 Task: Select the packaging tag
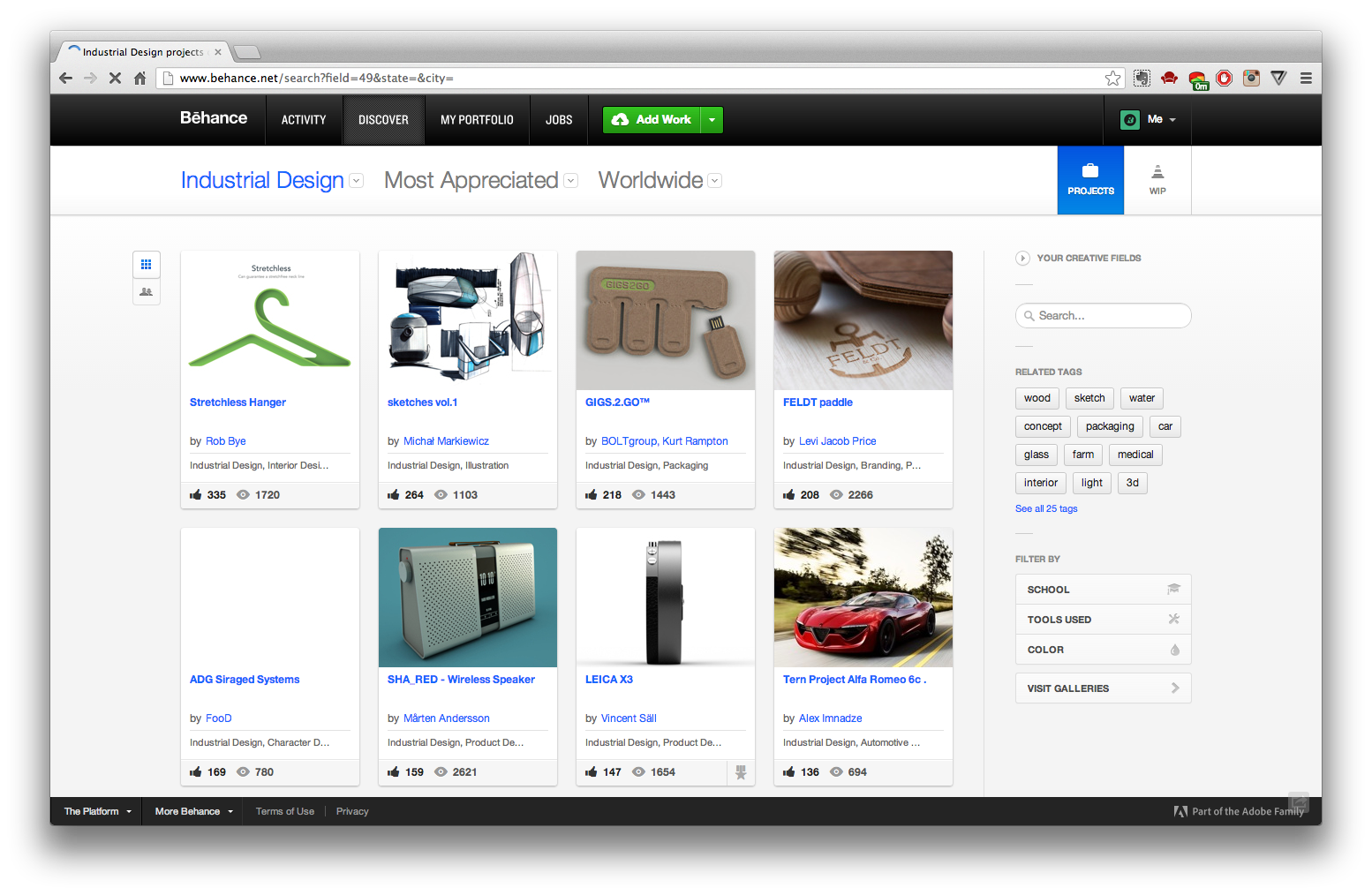tap(1110, 426)
